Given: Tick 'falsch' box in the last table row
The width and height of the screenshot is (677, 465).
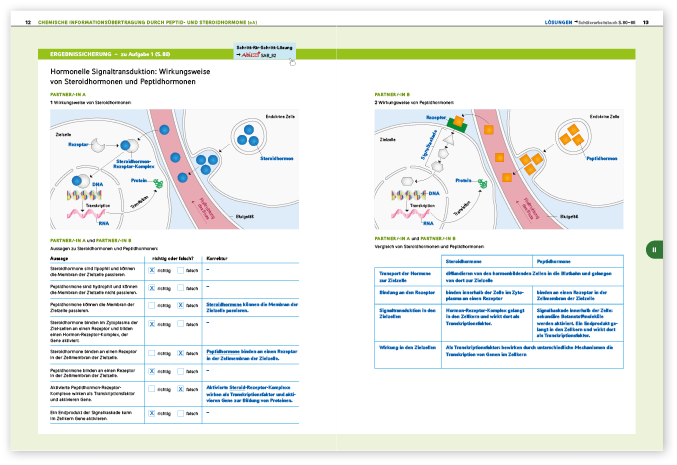Looking at the screenshot, I should click(x=181, y=412).
